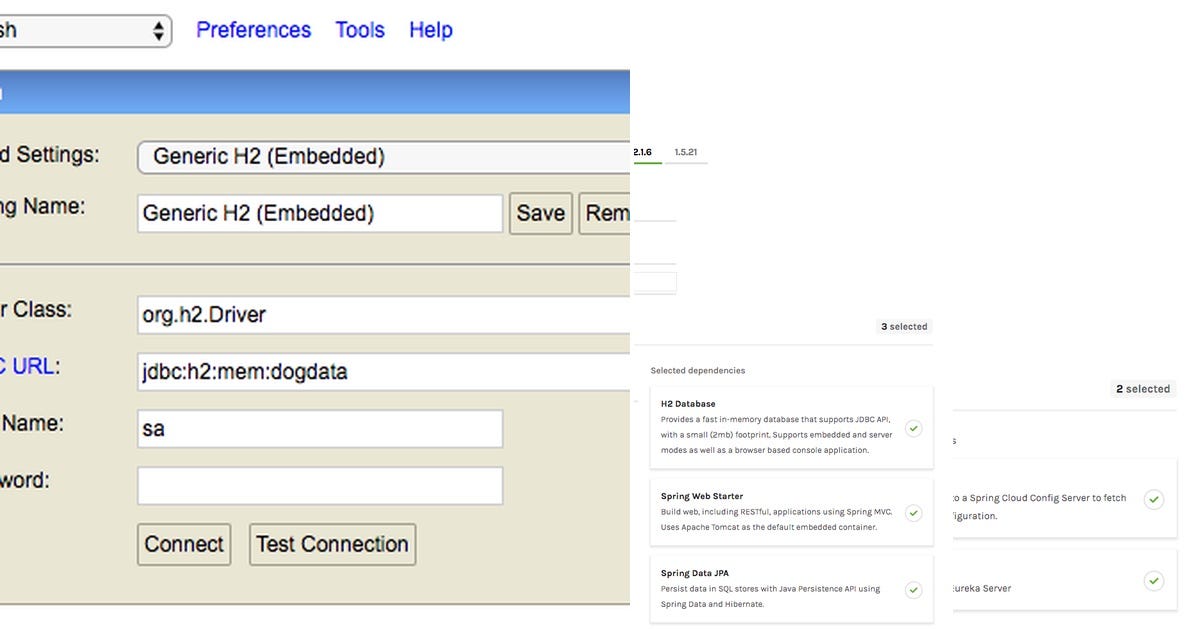The image size is (1200, 630).
Task: Click the empty Password field
Action: click(320, 486)
